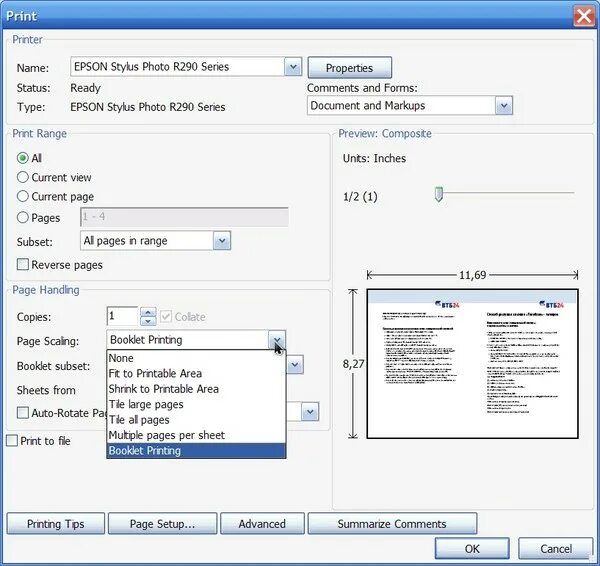Screen dimensions: 600x566
Task: Choose Booklet Printing in the list
Action: [x=196, y=451]
